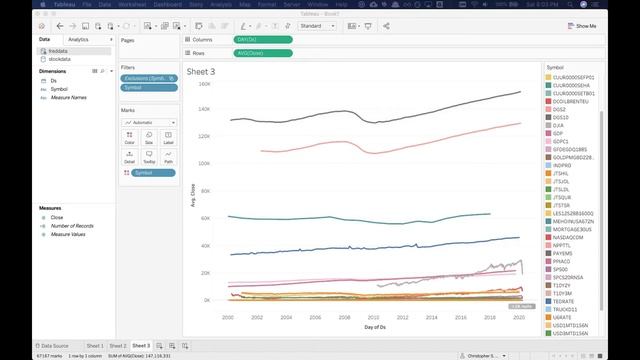
Task: Click the Save icon in toolbar
Action: 85,26
